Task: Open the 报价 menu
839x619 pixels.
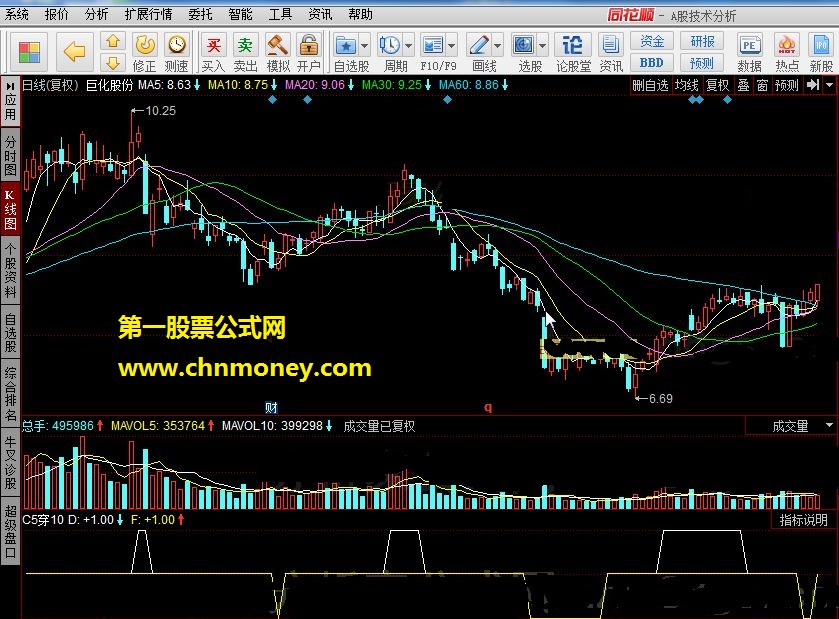Action: coord(57,14)
